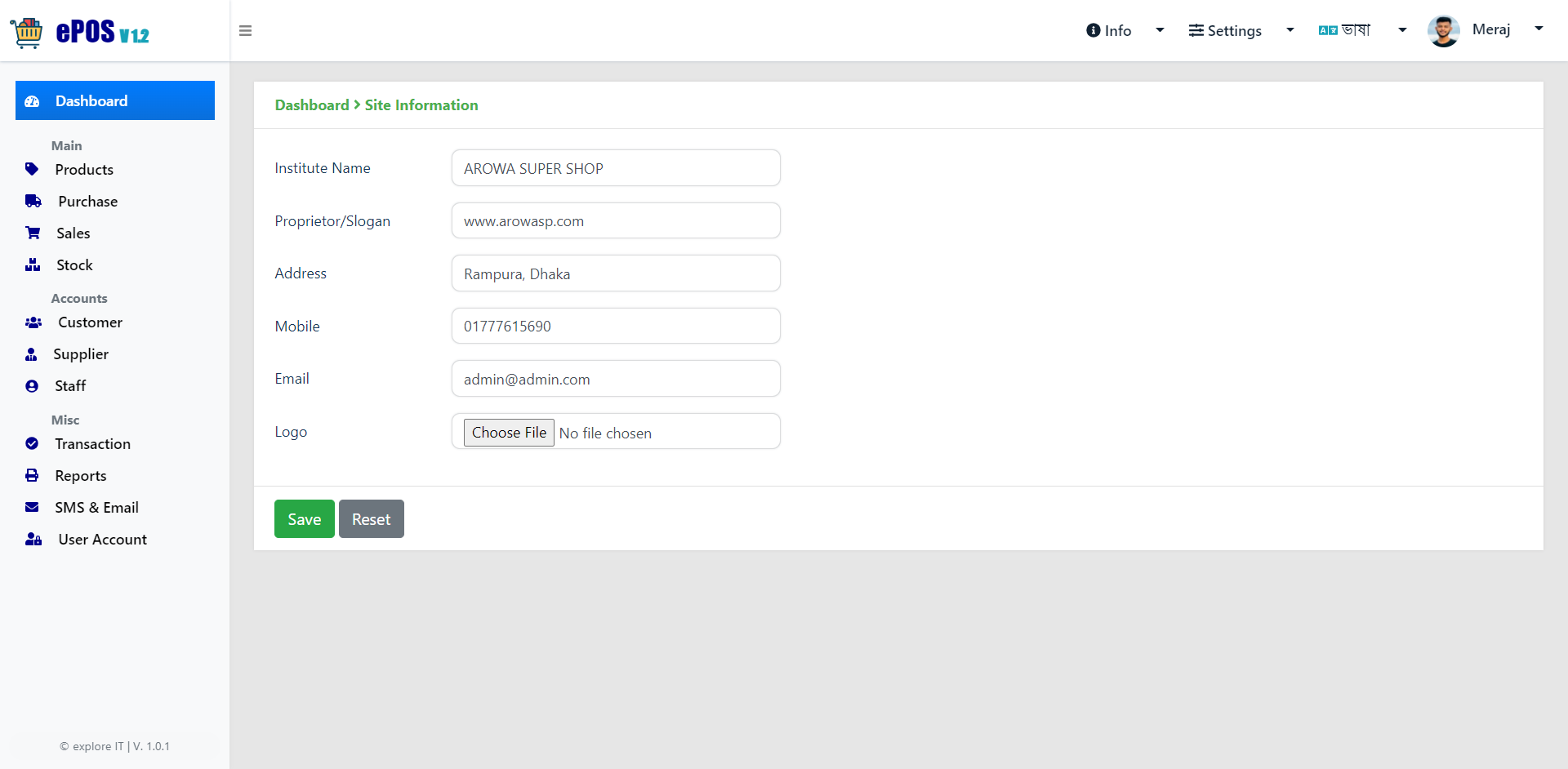Focus the Institute Name input field
Image resolution: width=1568 pixels, height=769 pixels.
coord(616,168)
